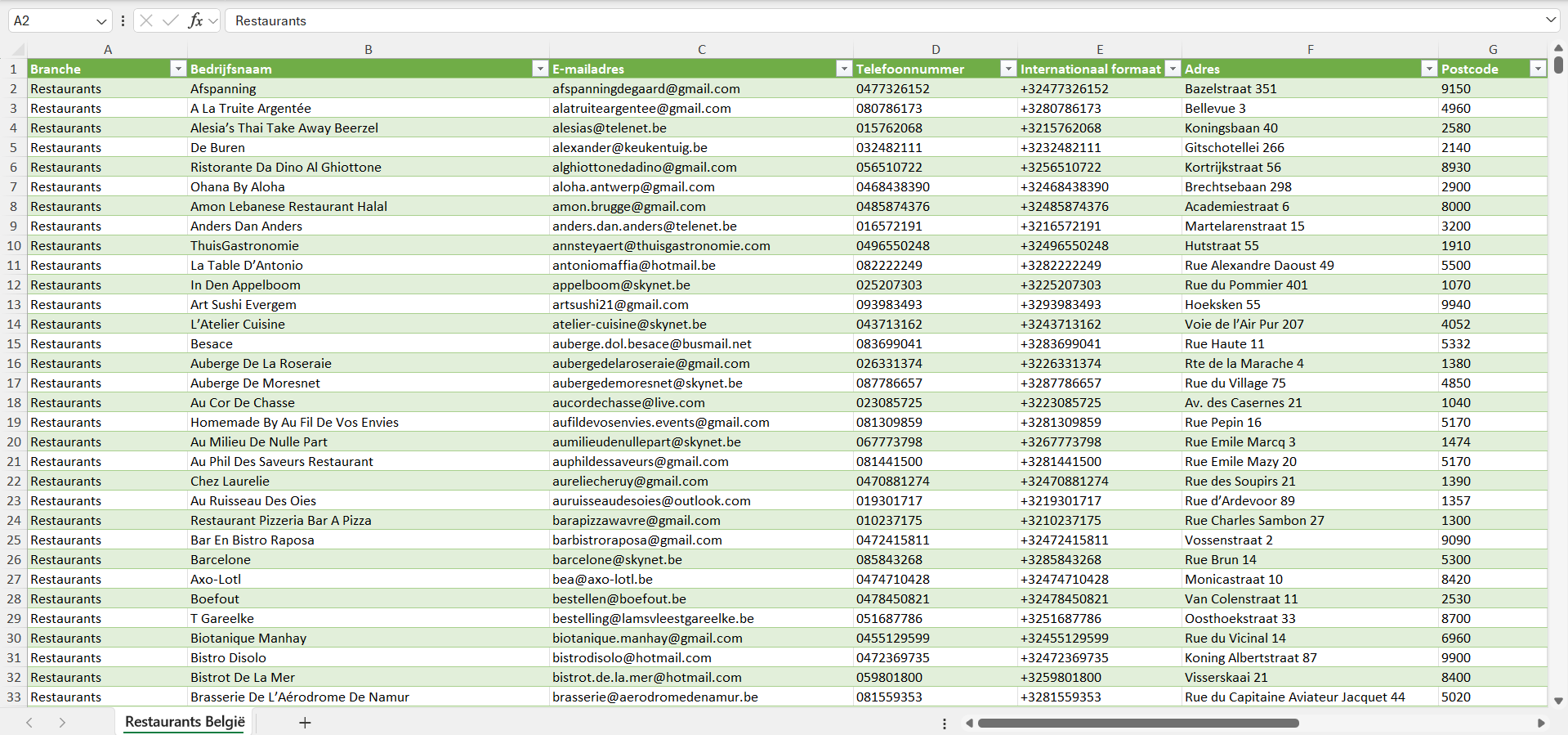This screenshot has width=1568, height=735.
Task: Click the next sheet navigation arrow
Action: [x=62, y=723]
